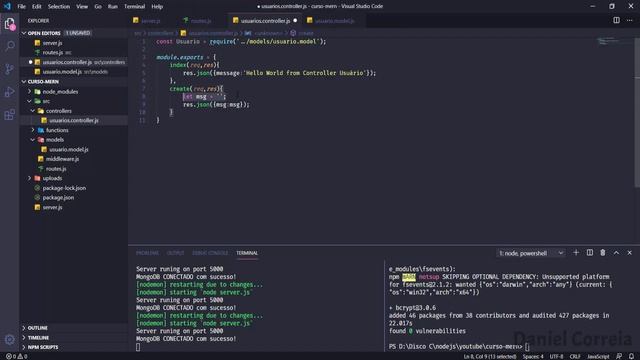Open the Run and Debug view

click(x=10, y=92)
